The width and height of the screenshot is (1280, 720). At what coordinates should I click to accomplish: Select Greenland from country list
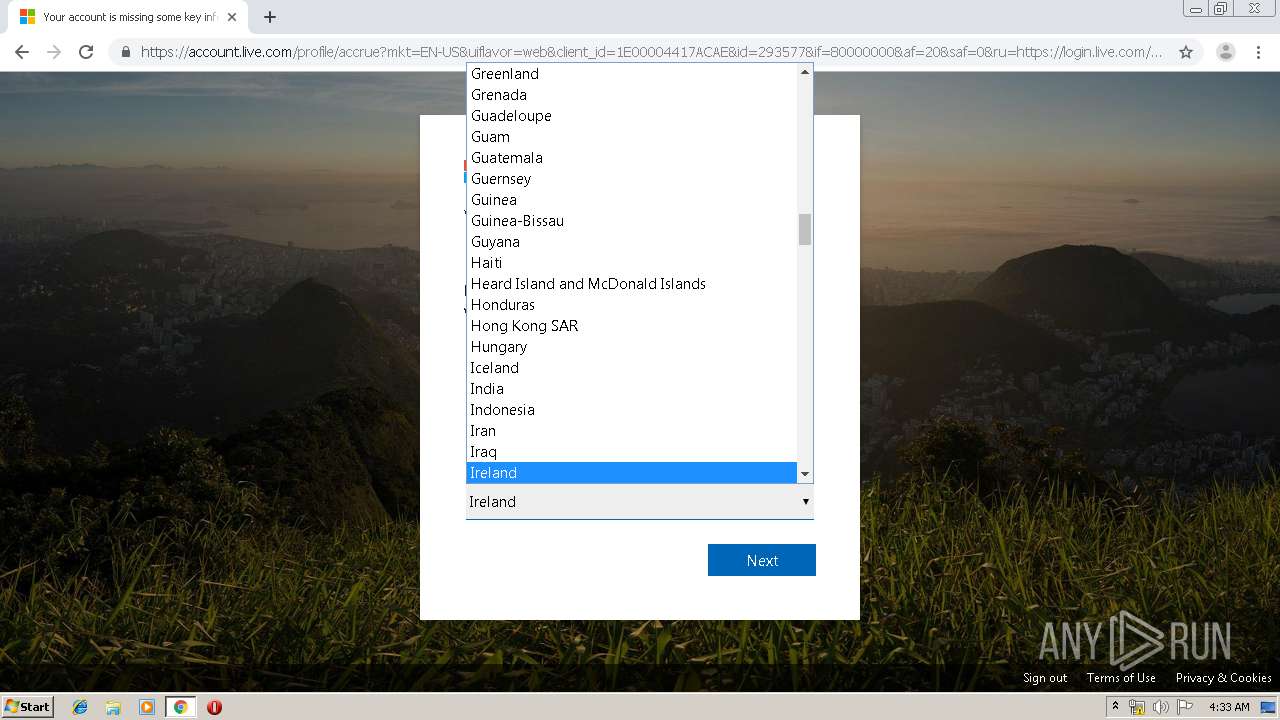632,74
